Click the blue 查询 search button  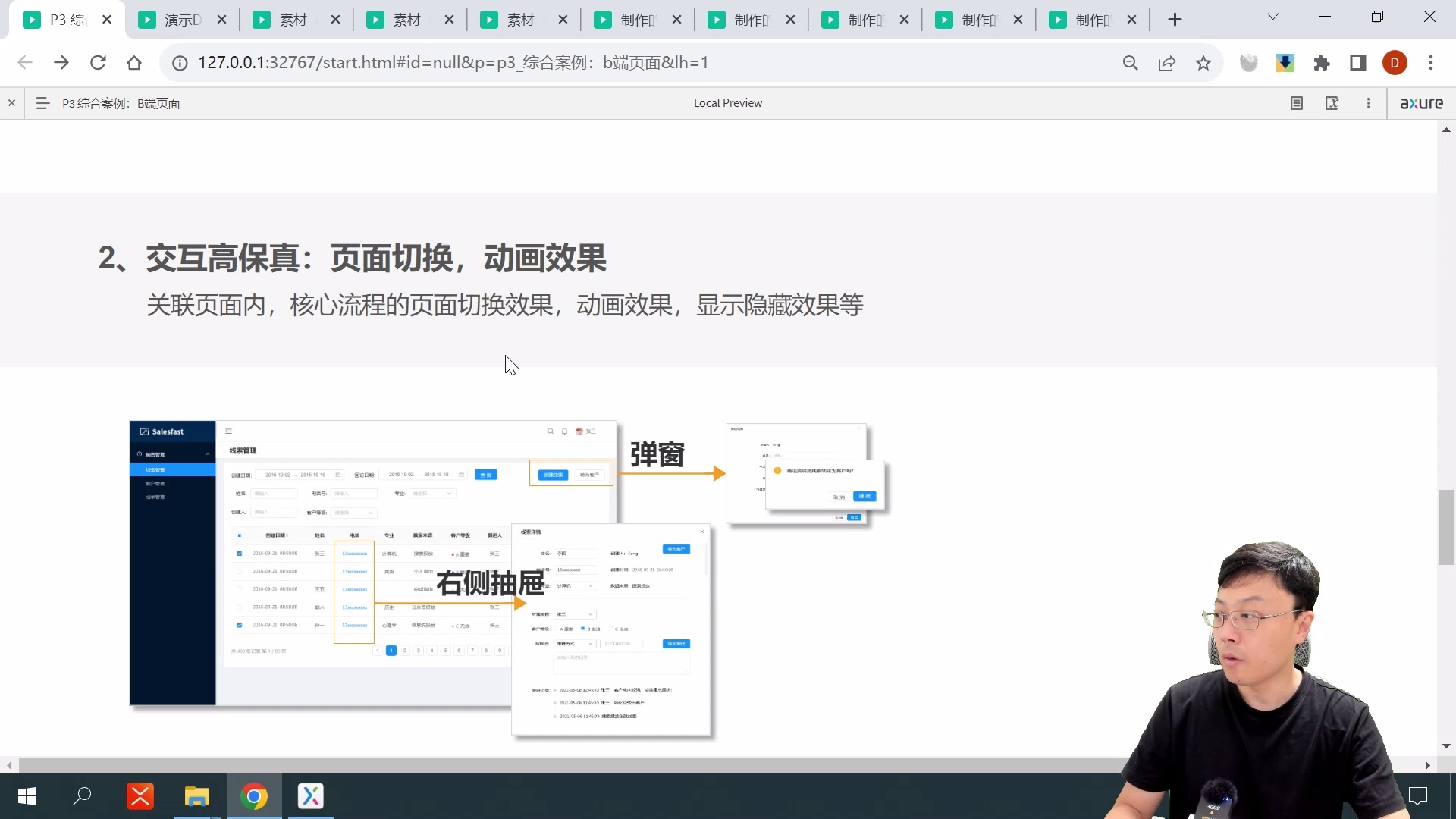point(486,475)
